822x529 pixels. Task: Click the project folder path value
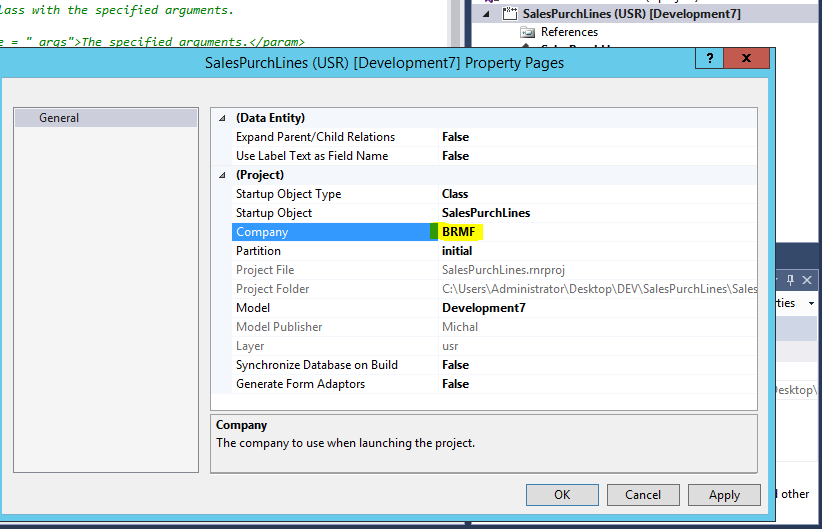click(599, 289)
